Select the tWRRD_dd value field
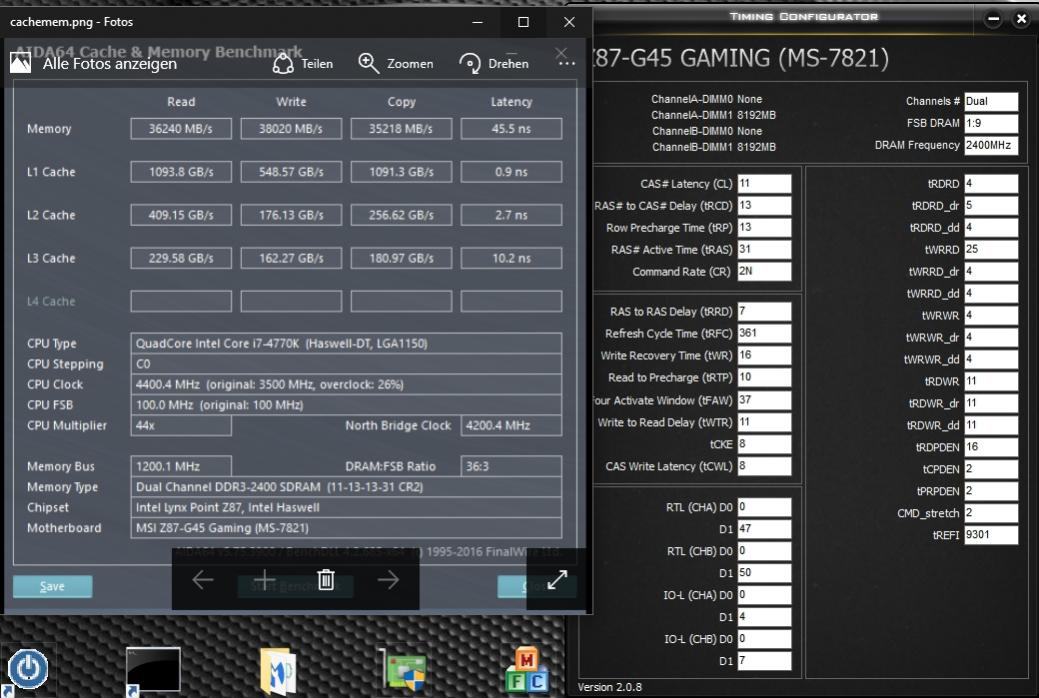The width and height of the screenshot is (1039, 698). [x=991, y=293]
